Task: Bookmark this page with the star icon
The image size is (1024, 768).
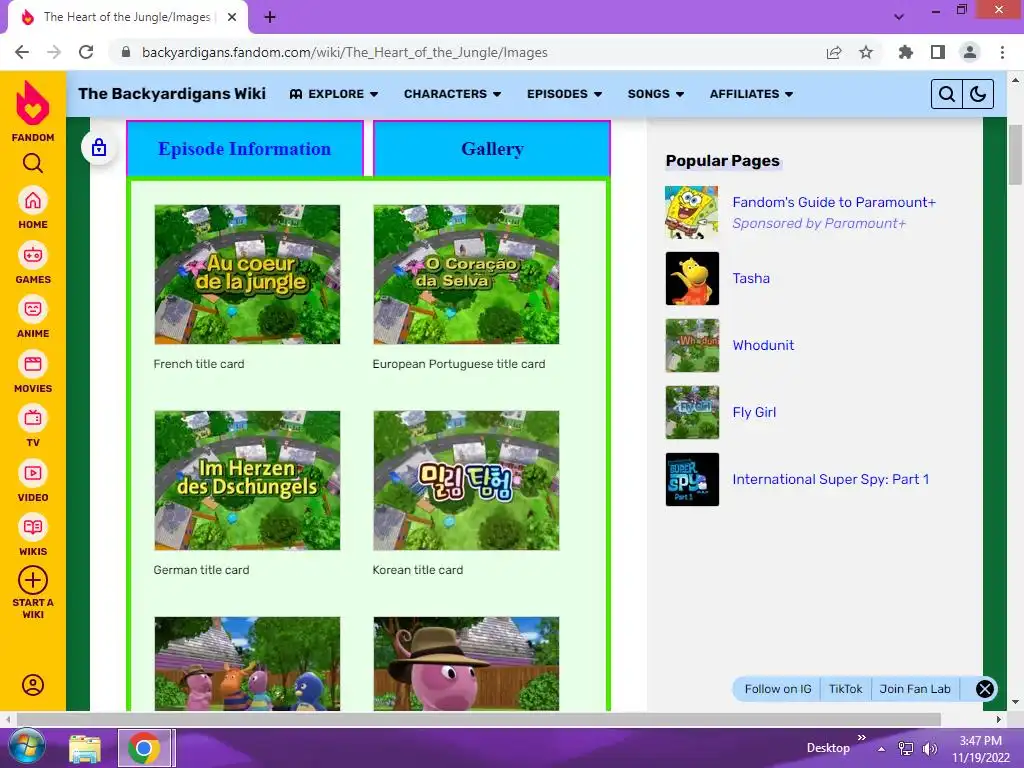Action: click(x=866, y=52)
